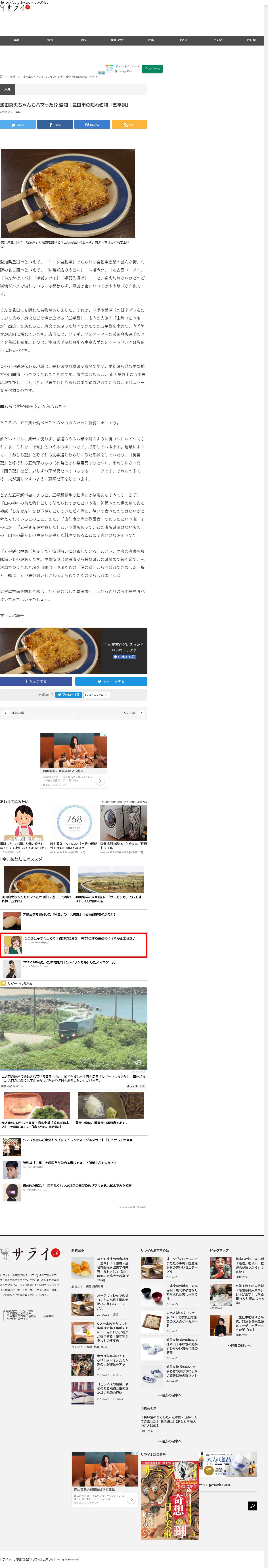
Task: Click the orange RSS button
Action: 129,125
